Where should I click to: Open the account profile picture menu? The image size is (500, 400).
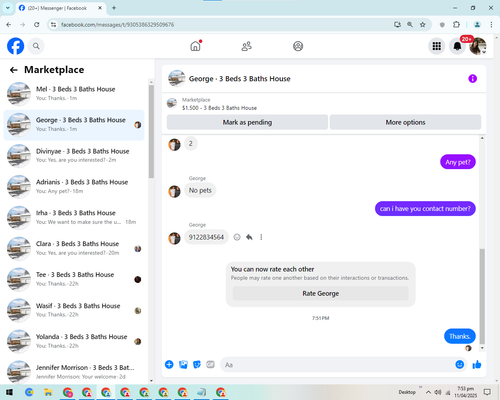click(478, 46)
